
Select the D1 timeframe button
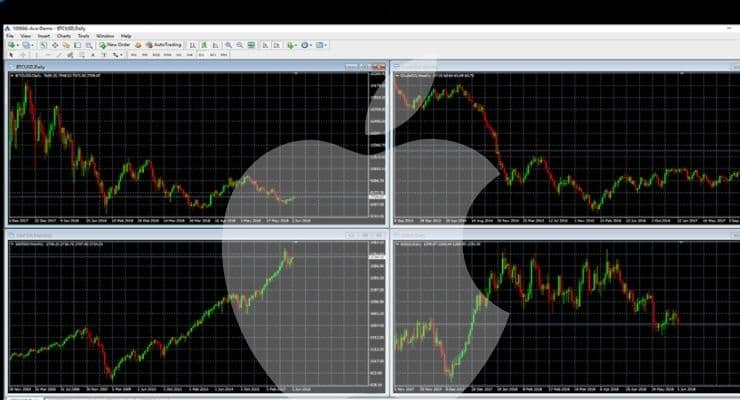pos(202,55)
